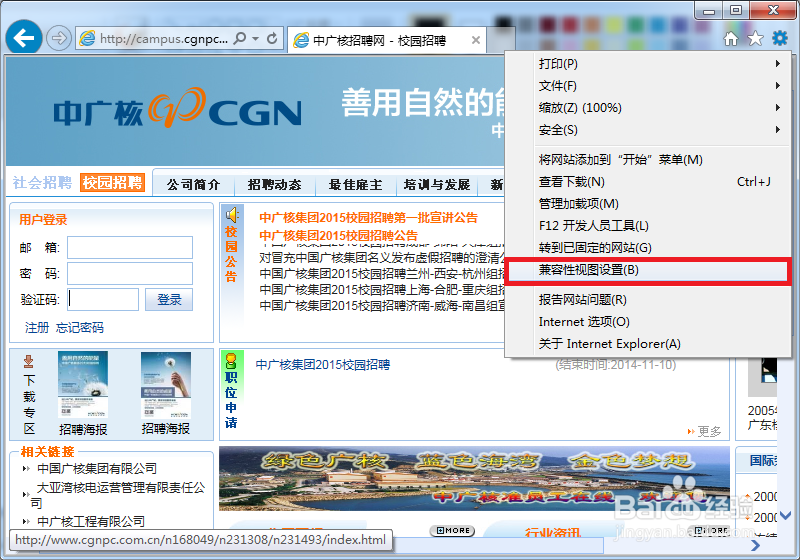This screenshot has height=560, width=800.
Task: Open the 公司简介 nav item
Action: pyautogui.click(x=193, y=185)
